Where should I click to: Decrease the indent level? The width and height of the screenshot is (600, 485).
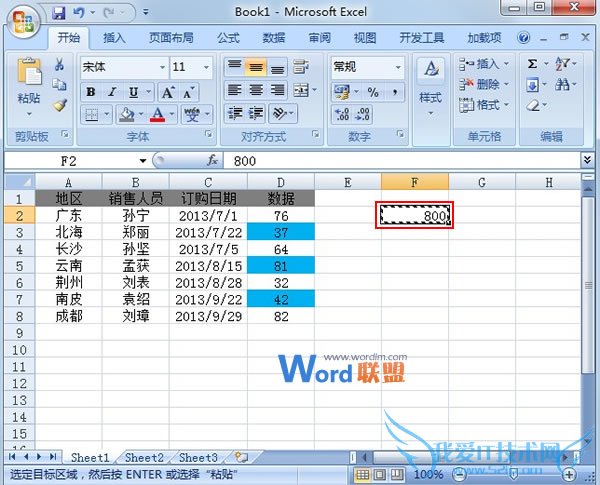click(x=234, y=113)
